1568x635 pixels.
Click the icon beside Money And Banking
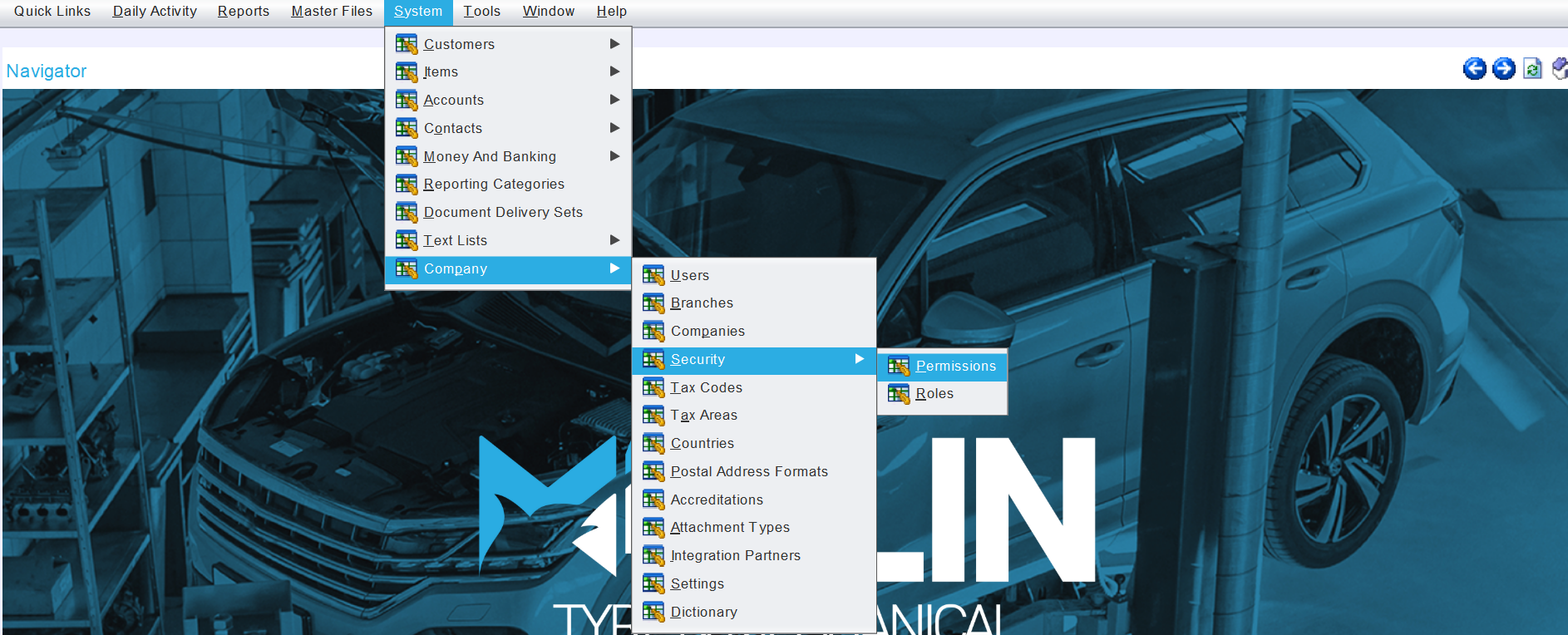click(x=407, y=156)
